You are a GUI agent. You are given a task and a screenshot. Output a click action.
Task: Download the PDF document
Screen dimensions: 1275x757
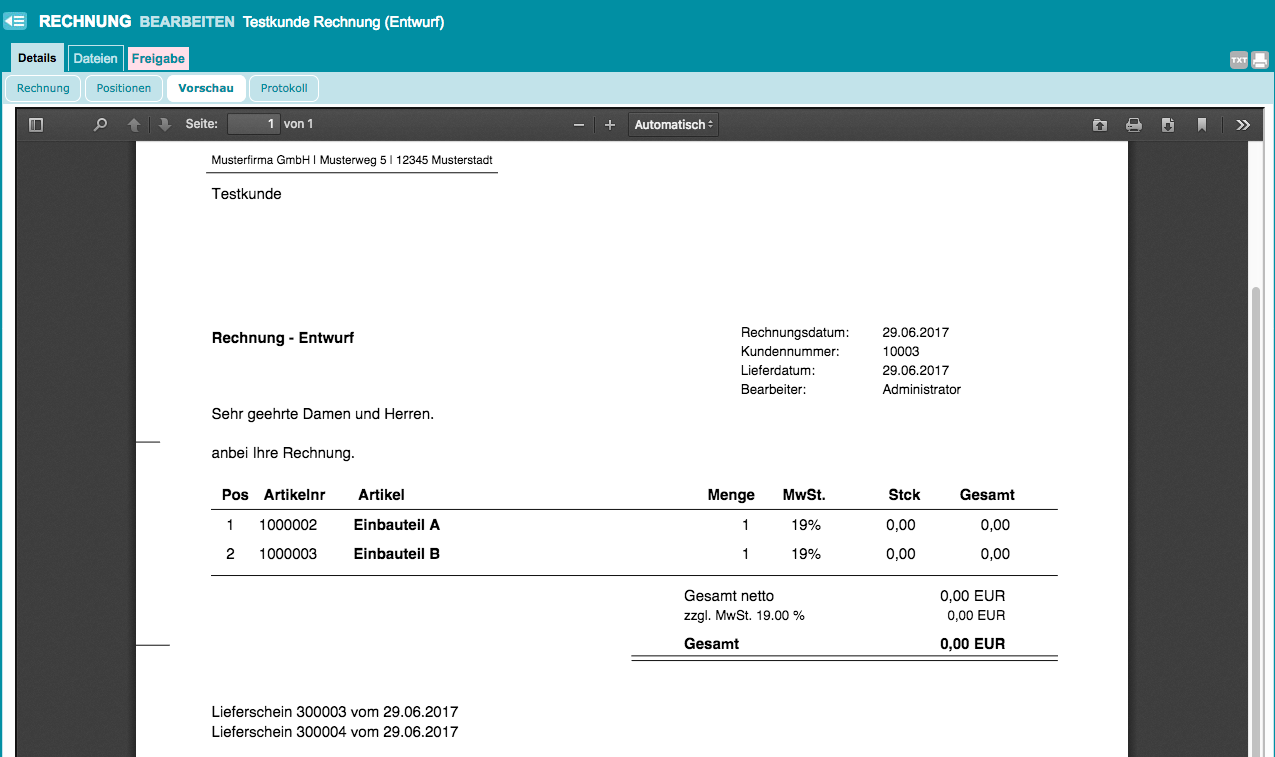tap(1167, 125)
